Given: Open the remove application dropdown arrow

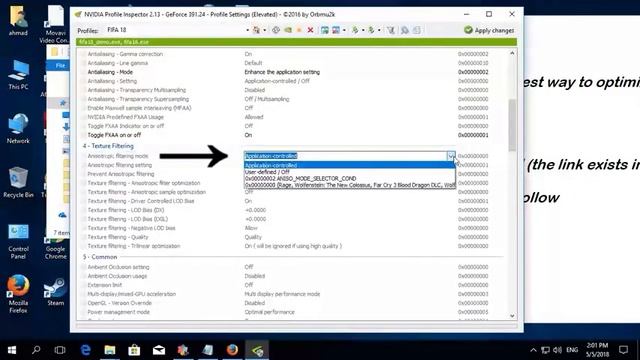Looking at the screenshot, I should pyautogui.click(x=344, y=30).
